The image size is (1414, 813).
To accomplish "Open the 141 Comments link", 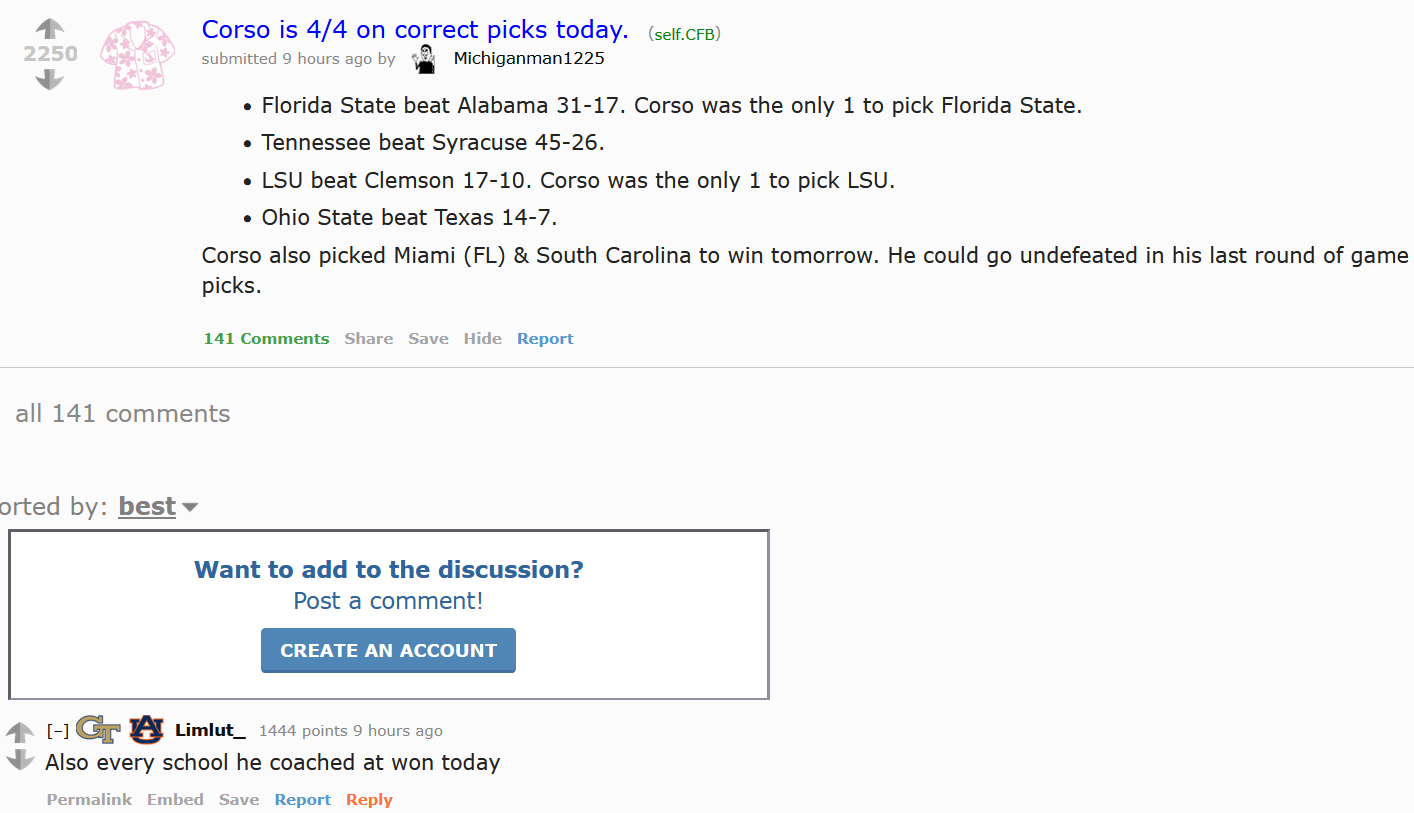I will point(266,339).
